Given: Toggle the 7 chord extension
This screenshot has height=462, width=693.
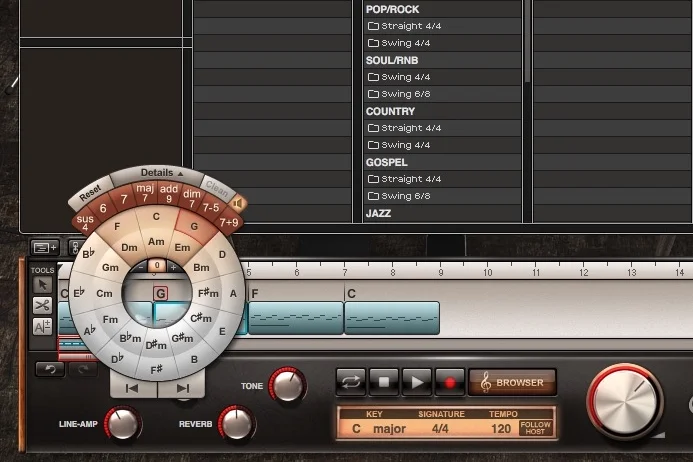Looking at the screenshot, I should click(124, 199).
